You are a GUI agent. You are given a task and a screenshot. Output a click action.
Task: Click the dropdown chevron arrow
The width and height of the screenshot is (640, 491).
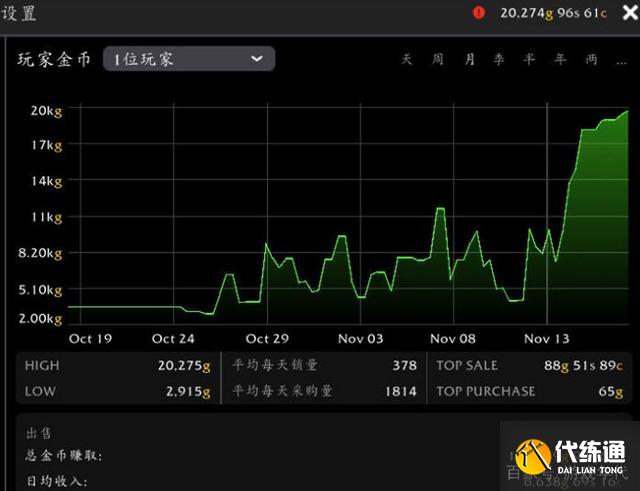(x=257, y=59)
